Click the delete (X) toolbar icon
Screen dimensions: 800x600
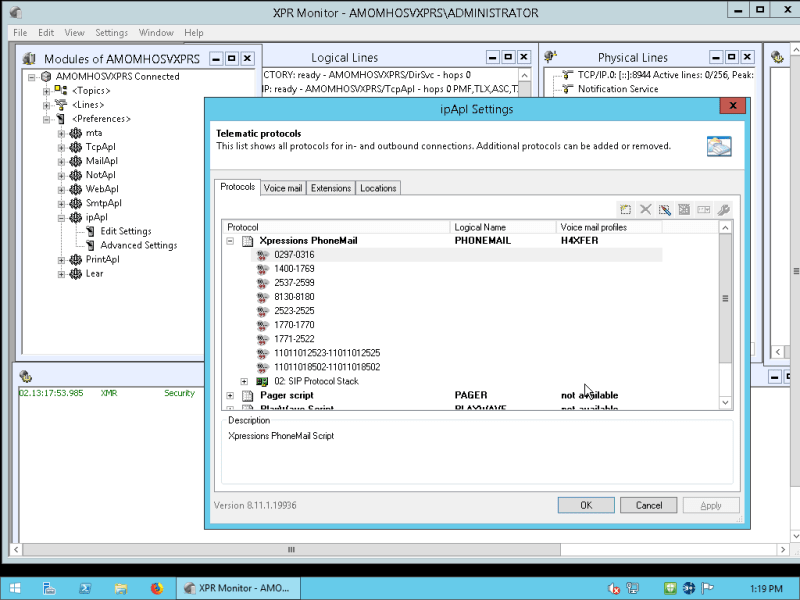(x=645, y=209)
